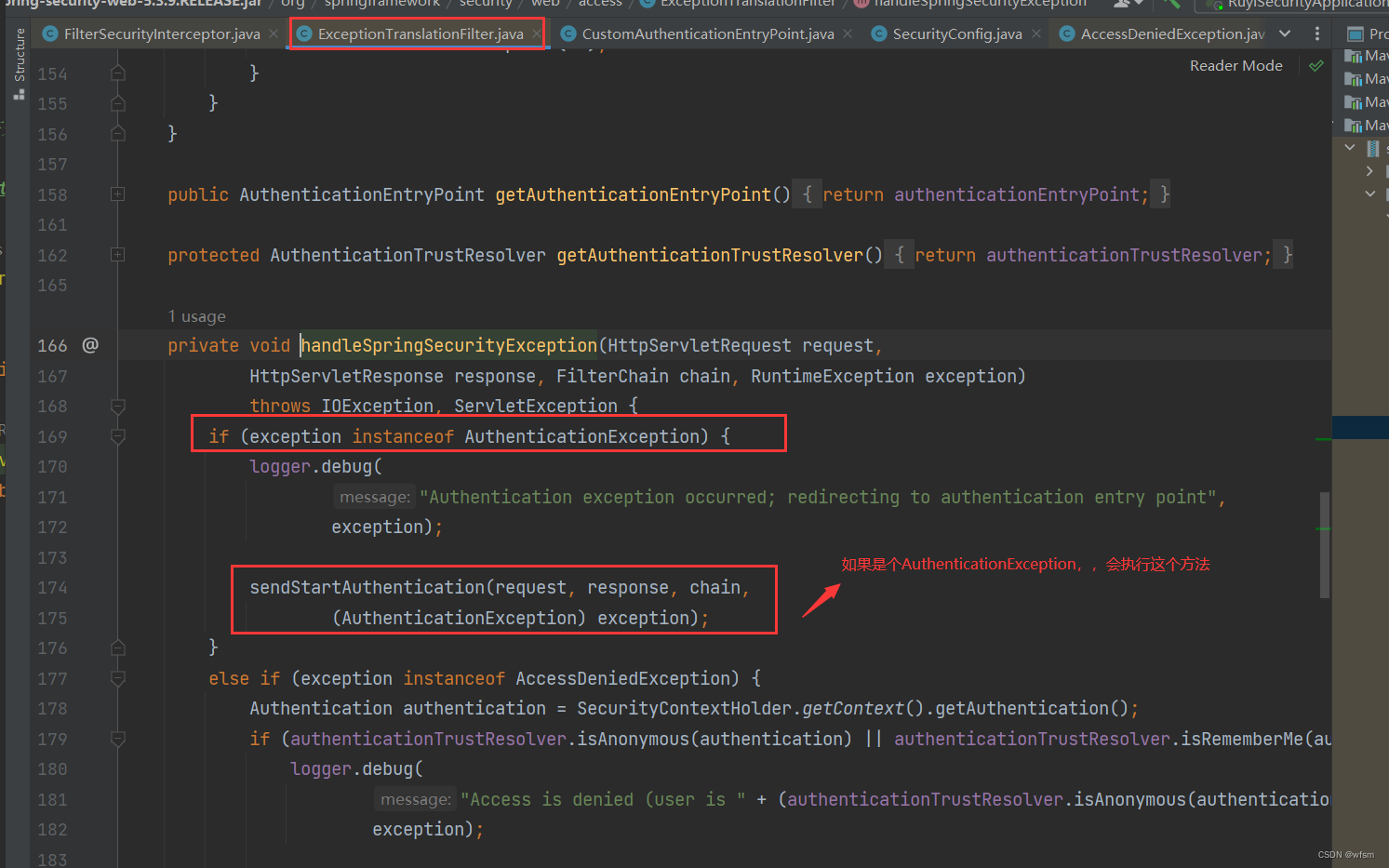This screenshot has width=1389, height=868.
Task: Open hidden tabs dropdown beside AccessDeniedException tab
Action: coord(1286,33)
